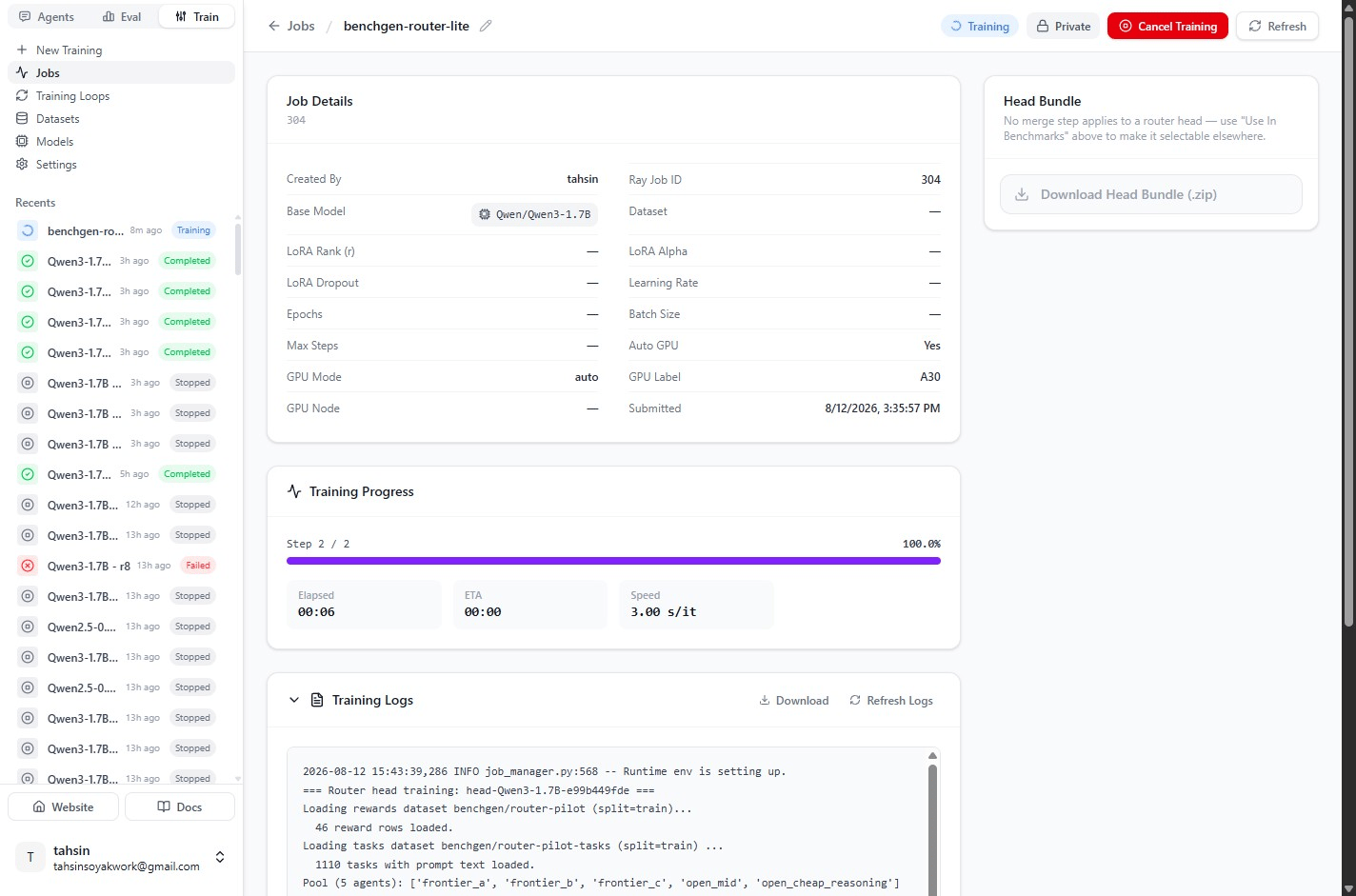Click the job title benchgen-router-lite
Image resolution: width=1356 pixels, height=896 pixels.
coord(407,26)
